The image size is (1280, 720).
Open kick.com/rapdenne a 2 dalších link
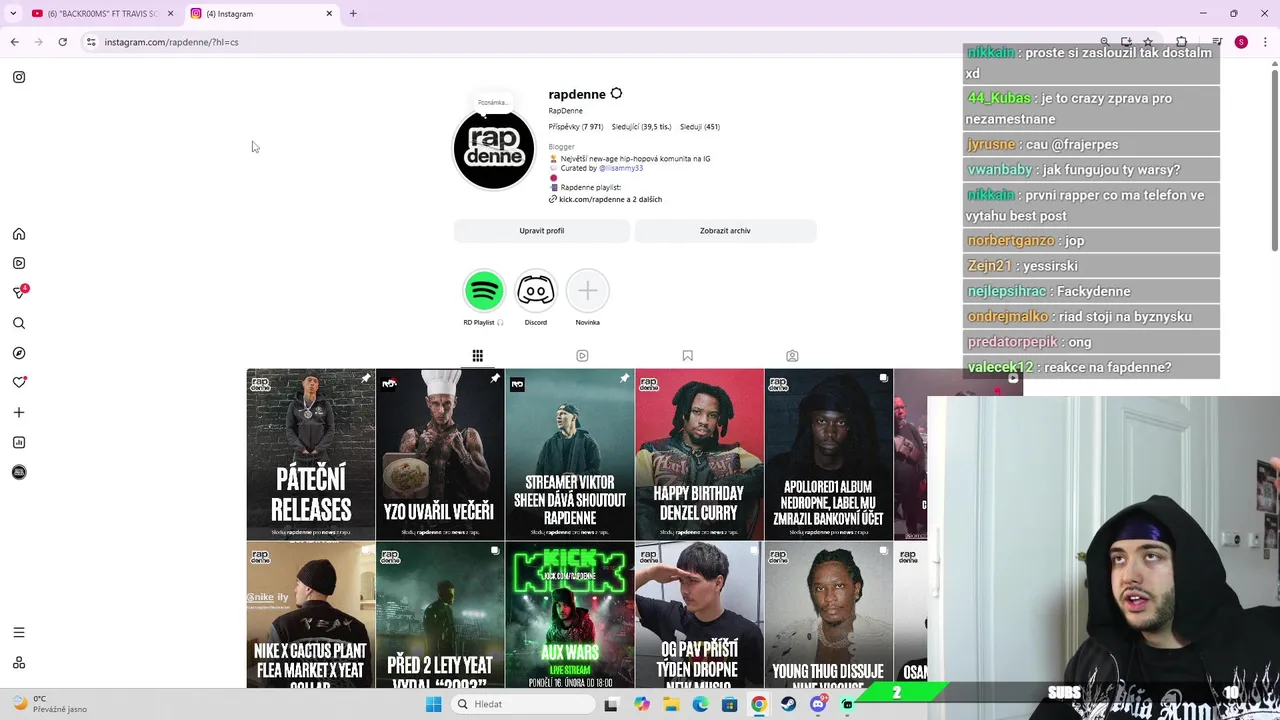605,199
